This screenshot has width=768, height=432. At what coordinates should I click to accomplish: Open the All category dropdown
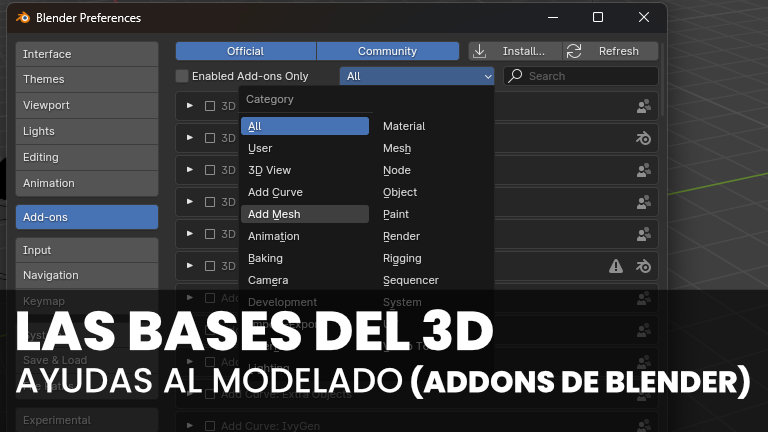pos(417,76)
